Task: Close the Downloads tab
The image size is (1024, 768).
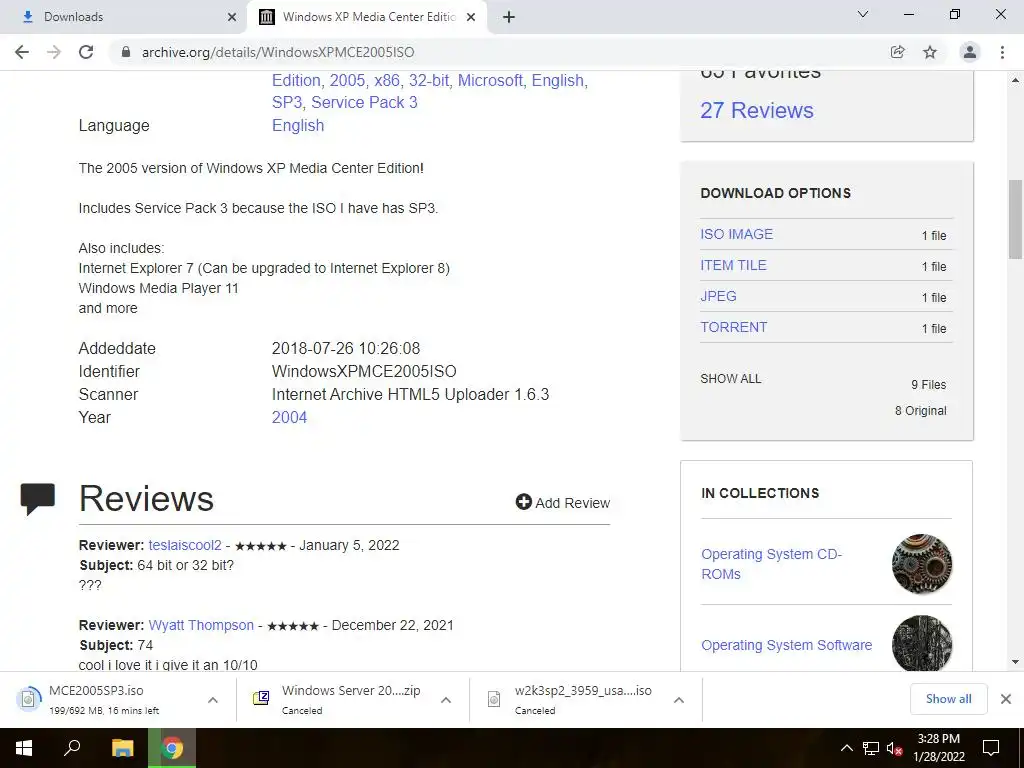Action: point(232,17)
